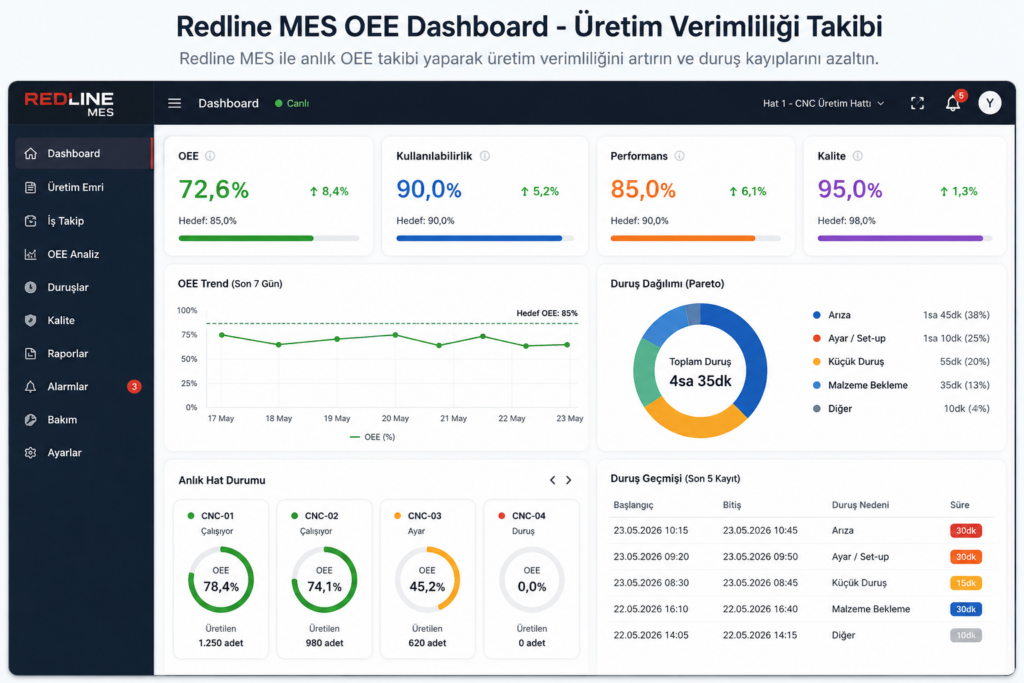Click Hedef OEE: 85% target label
Screen dimensions: 1024x683
pyautogui.click(x=547, y=313)
